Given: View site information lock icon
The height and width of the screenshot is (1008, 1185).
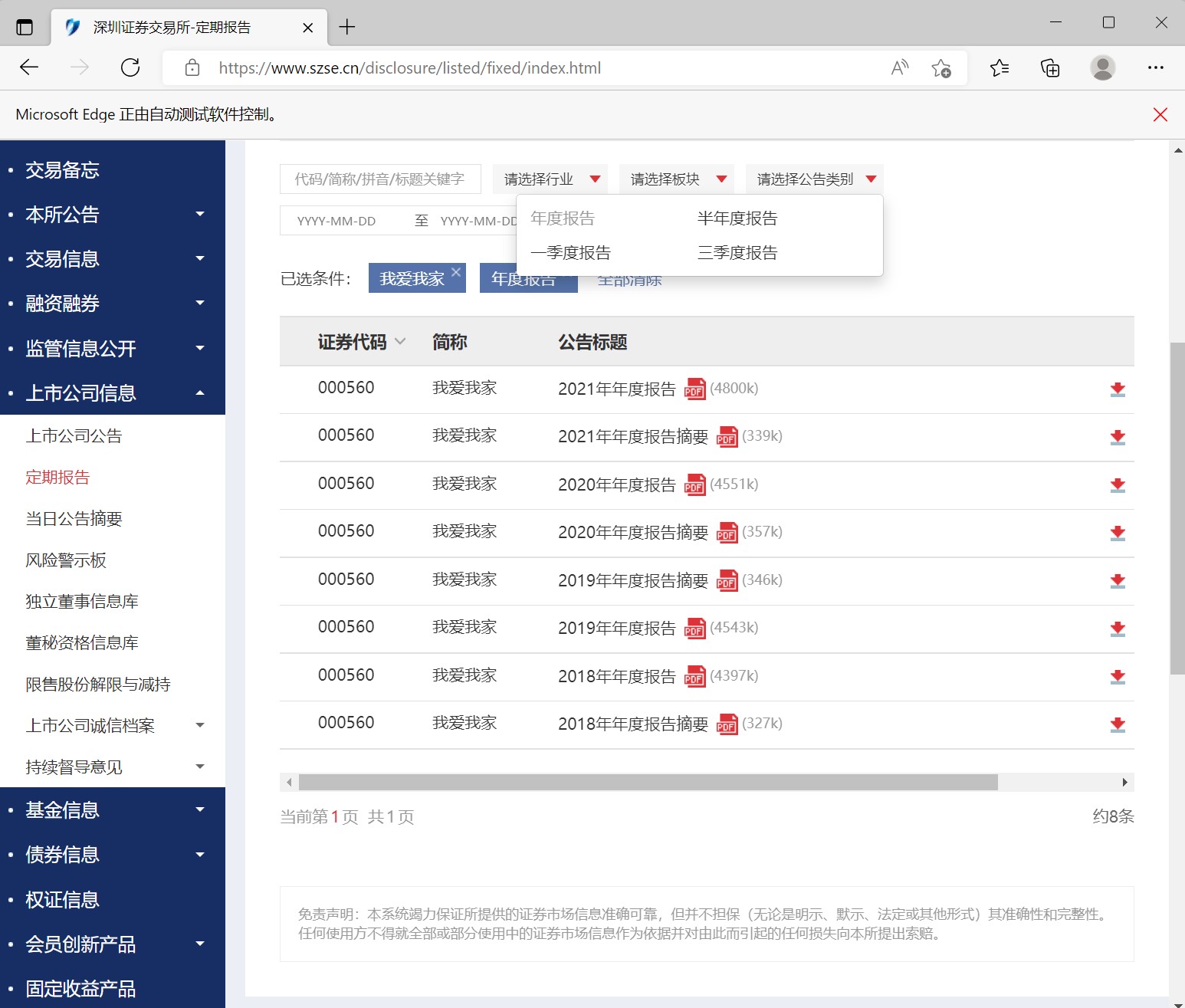Looking at the screenshot, I should pos(192,67).
